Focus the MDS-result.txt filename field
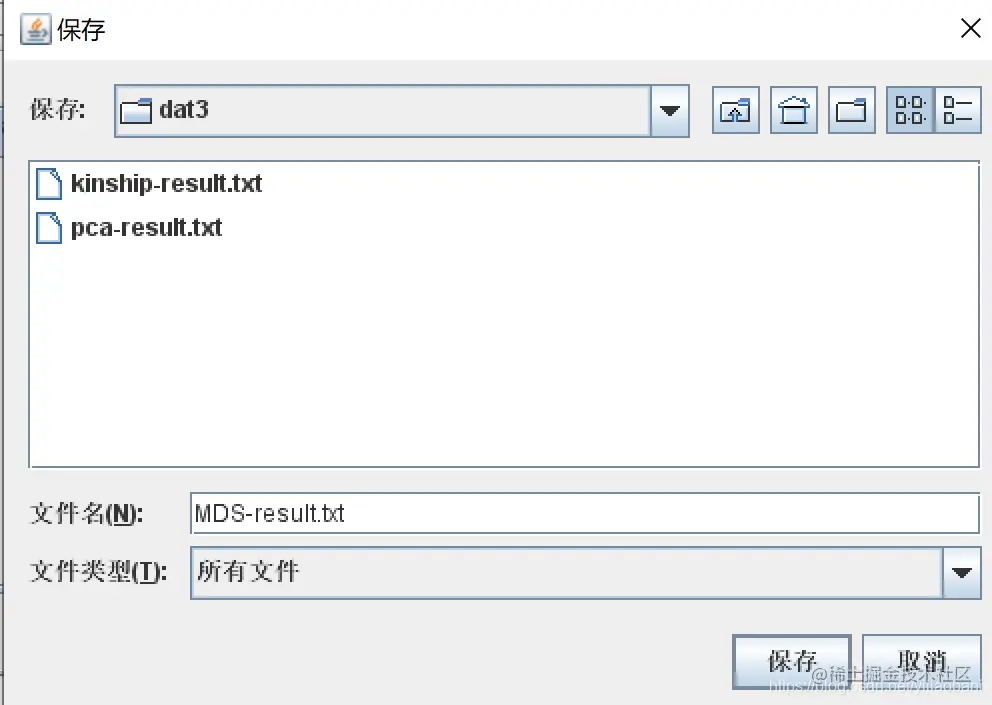 pos(585,513)
